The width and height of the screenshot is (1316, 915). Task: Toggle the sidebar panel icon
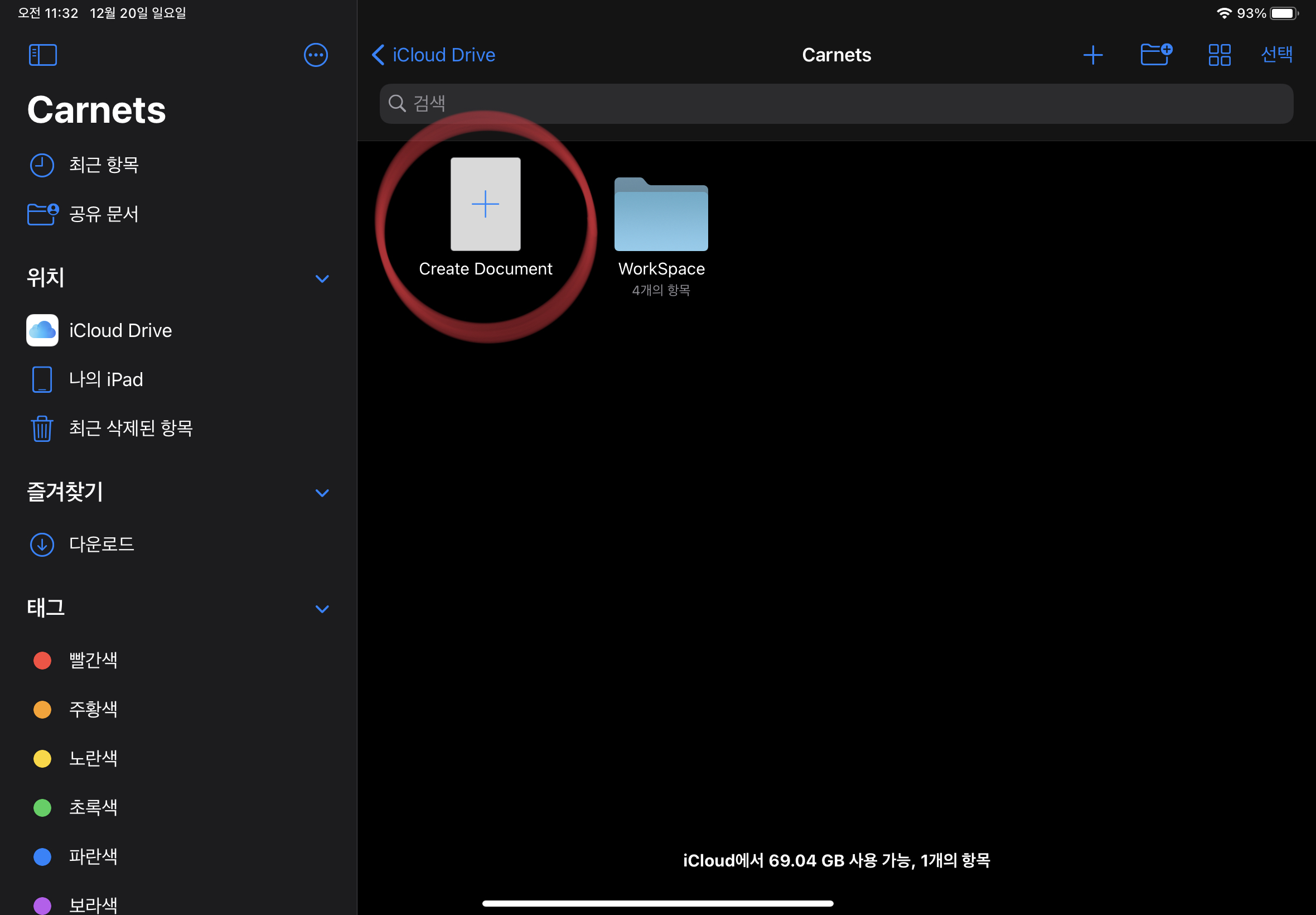click(x=43, y=55)
